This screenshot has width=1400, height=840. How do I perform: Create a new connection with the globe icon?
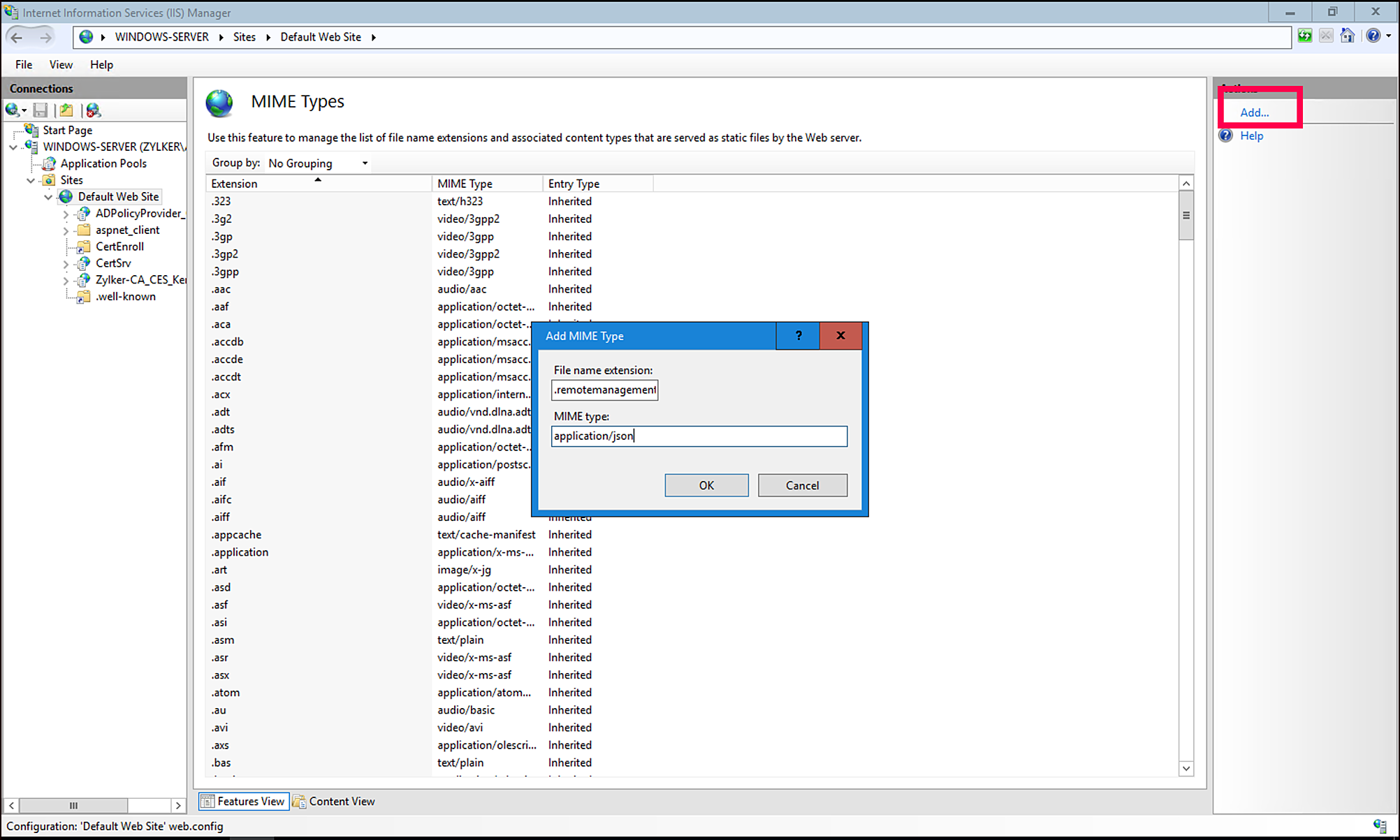[x=13, y=110]
